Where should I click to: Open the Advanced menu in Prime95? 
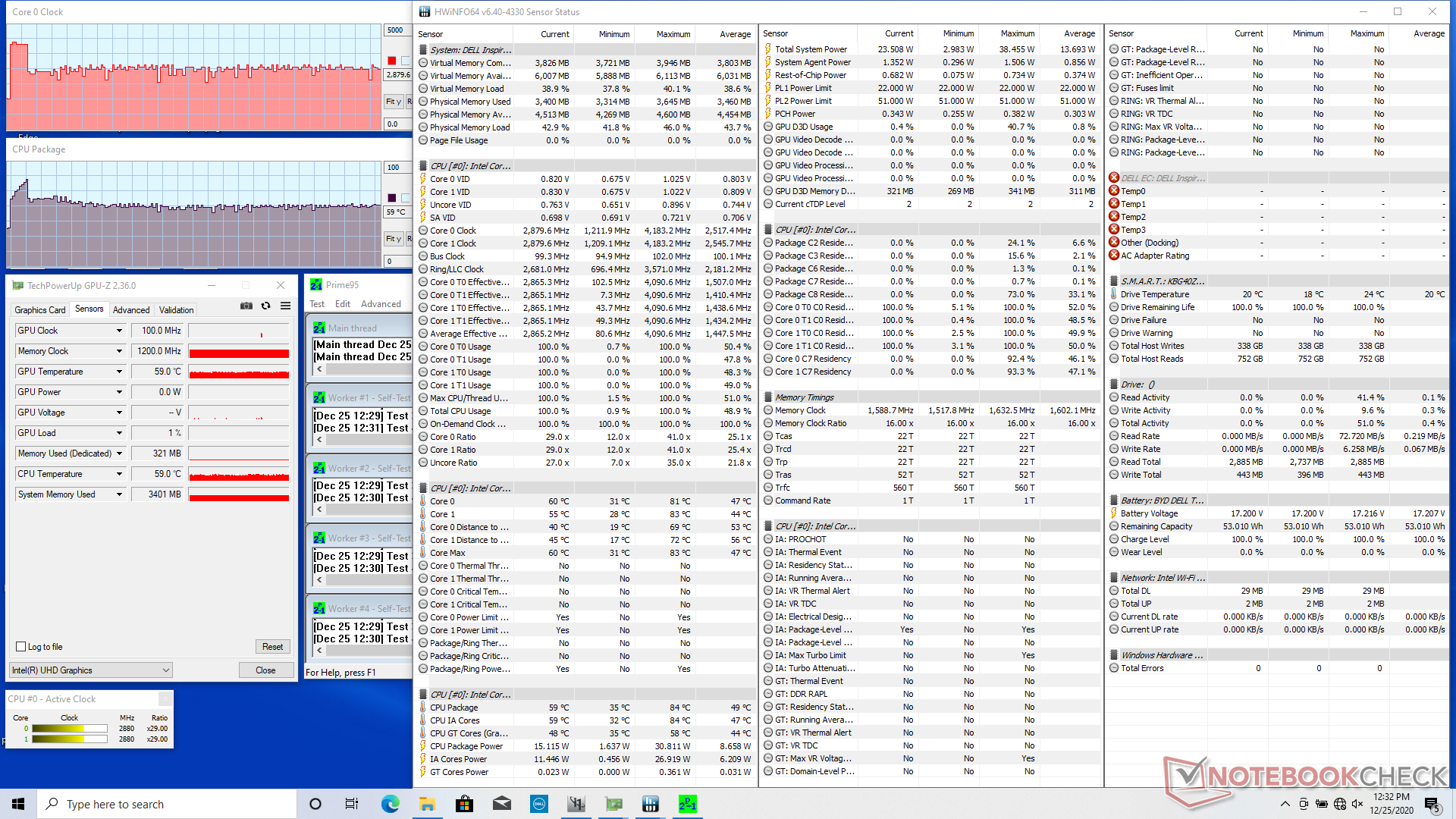(381, 304)
